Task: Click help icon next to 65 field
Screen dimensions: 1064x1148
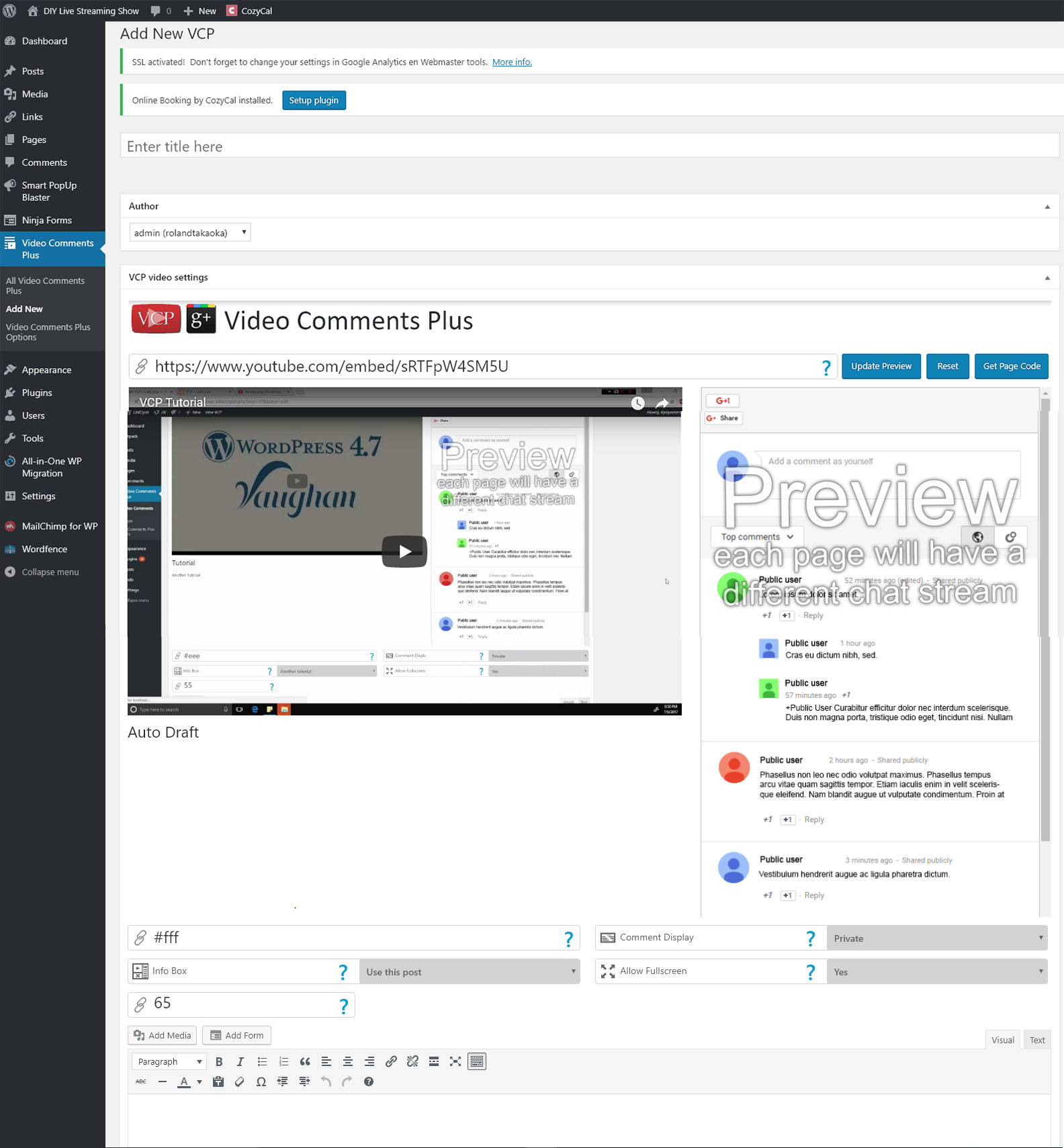Action: 344,1006
